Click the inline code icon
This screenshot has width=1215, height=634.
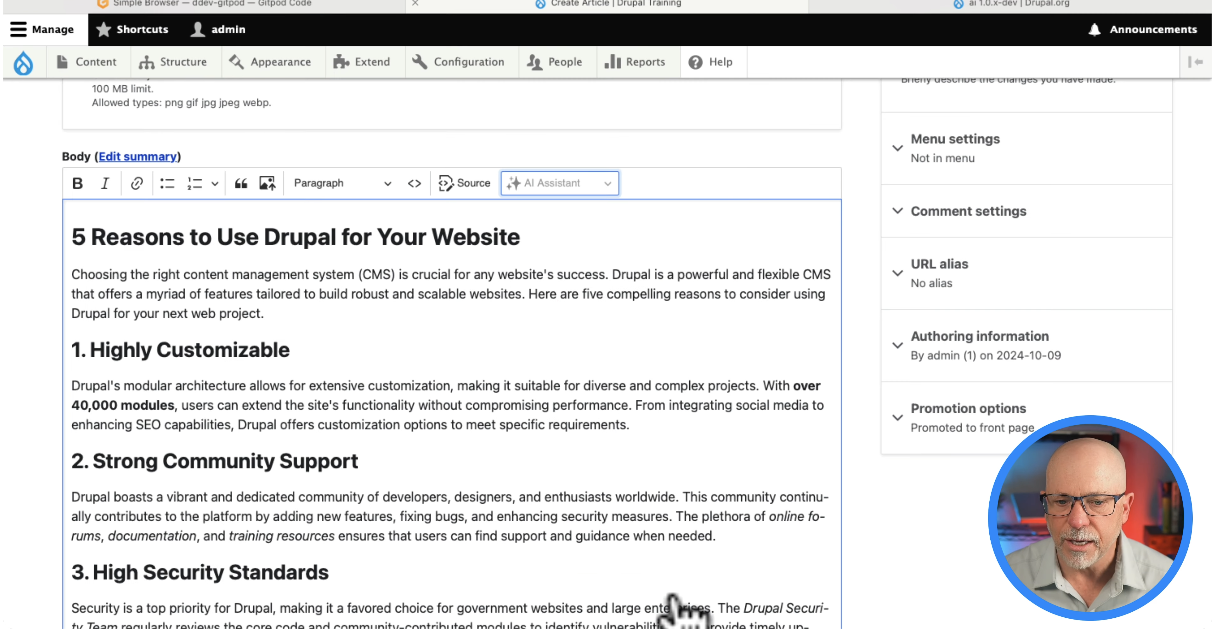click(x=414, y=183)
